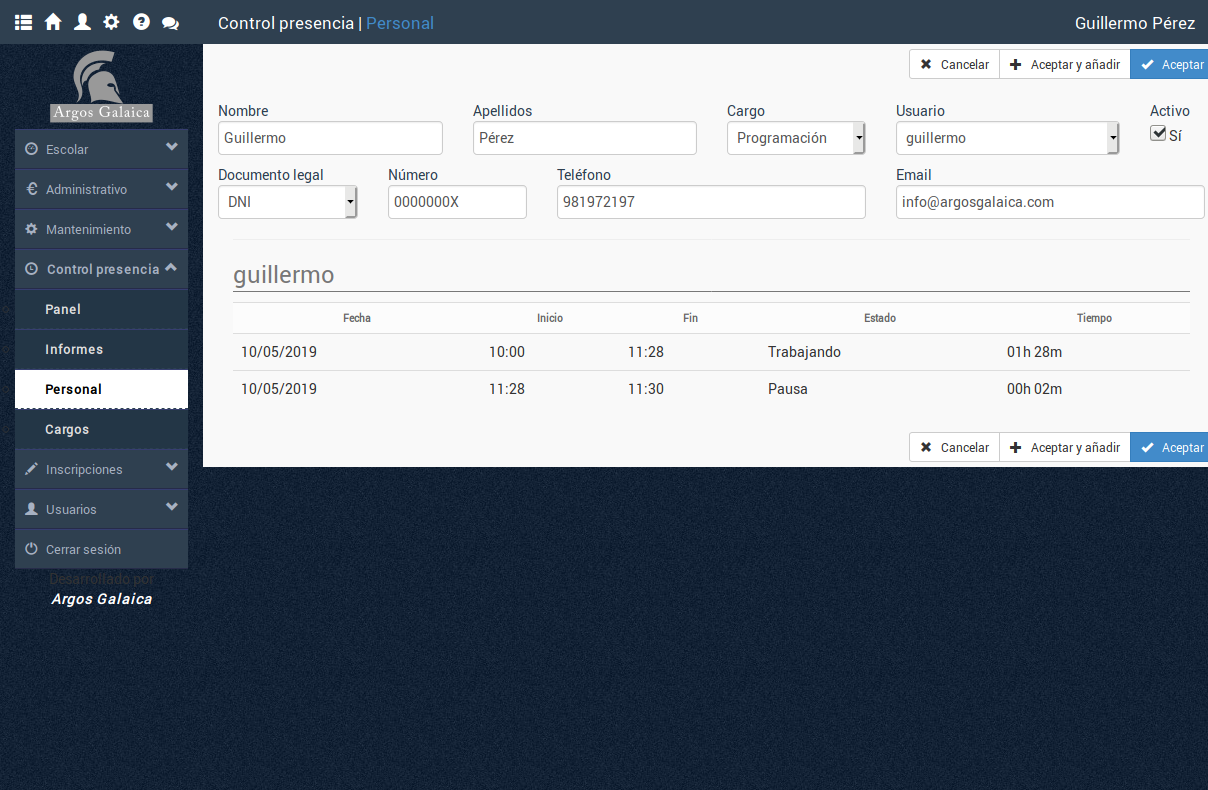Click the top blue Aceptar button

coord(1169,64)
